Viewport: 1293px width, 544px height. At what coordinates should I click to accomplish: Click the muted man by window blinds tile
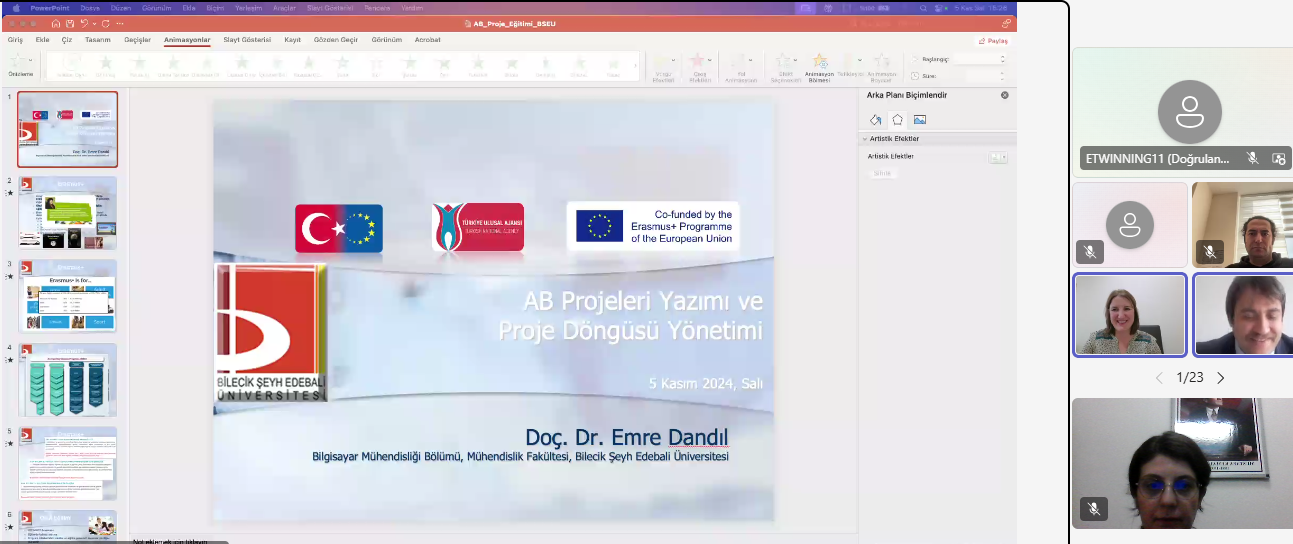click(x=1243, y=225)
